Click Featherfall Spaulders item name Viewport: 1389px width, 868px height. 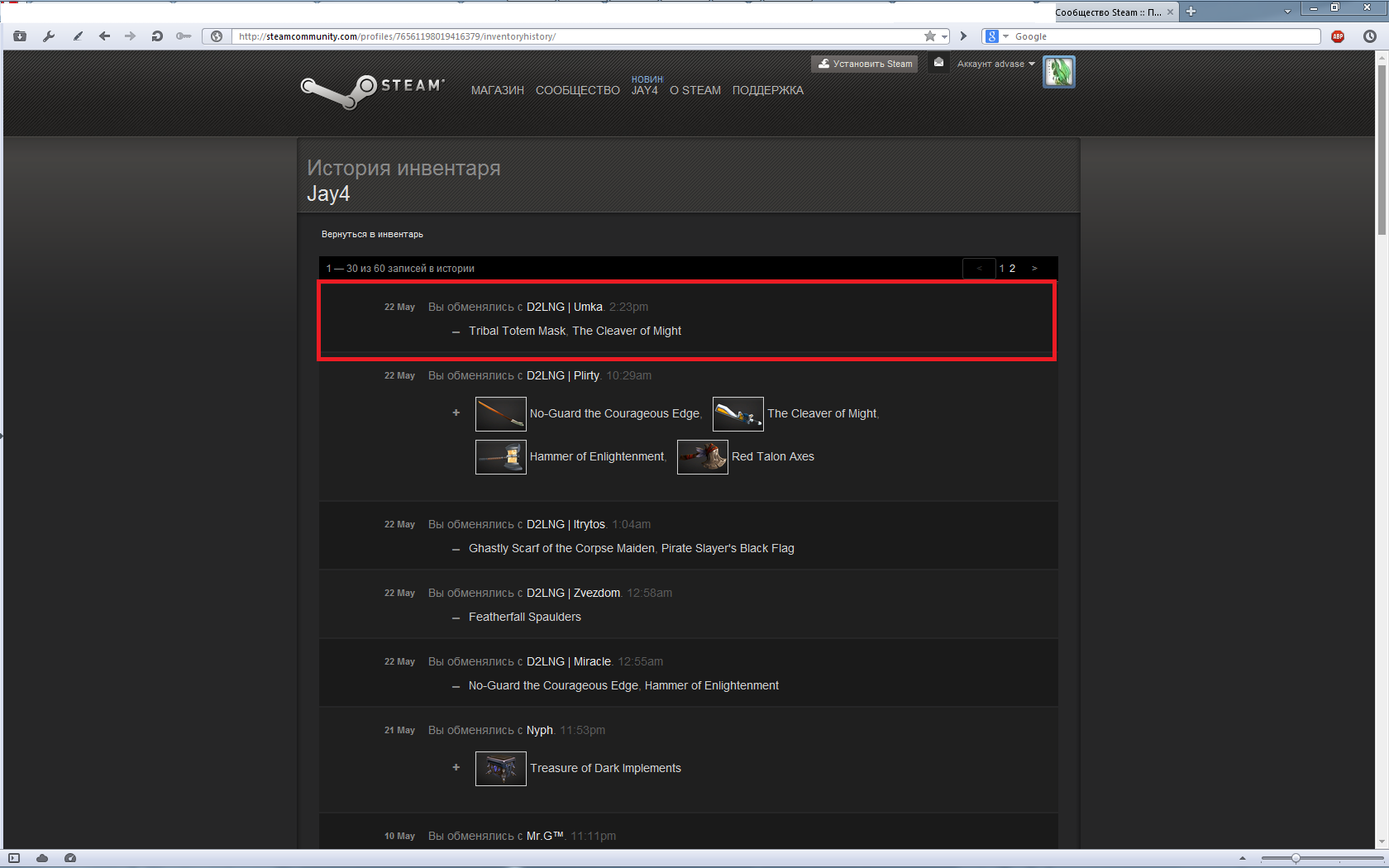pos(525,617)
